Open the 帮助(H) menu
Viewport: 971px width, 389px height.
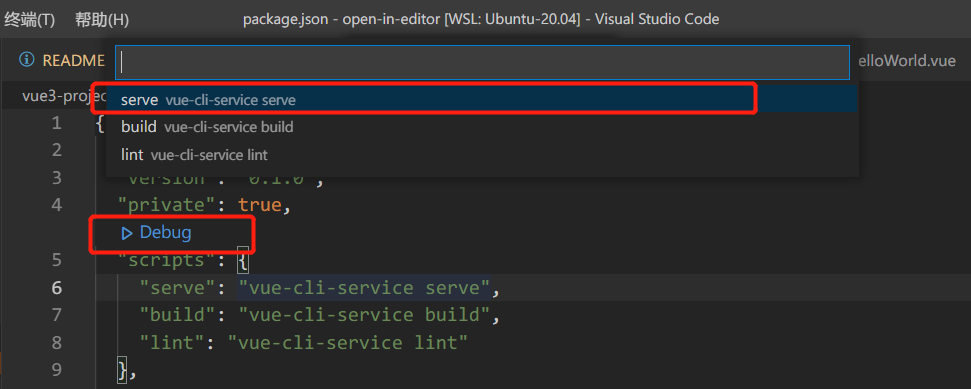pyautogui.click(x=102, y=19)
